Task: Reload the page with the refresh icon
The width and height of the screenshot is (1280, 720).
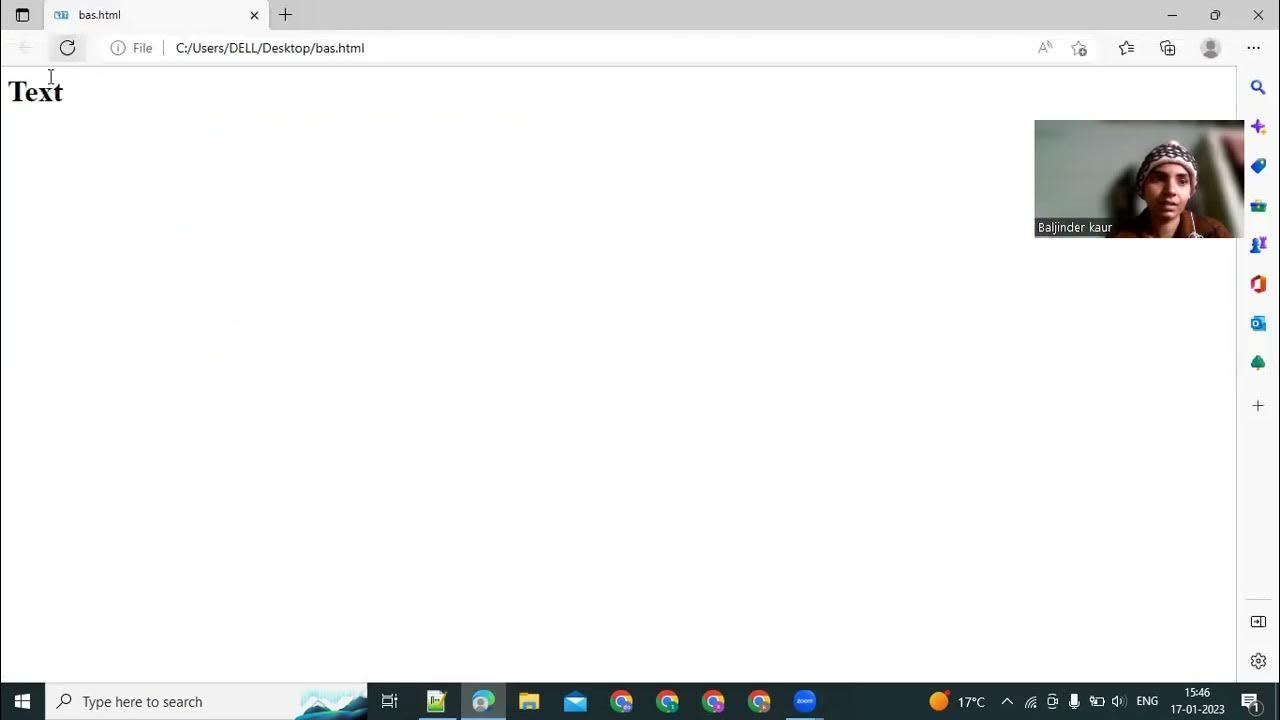Action: pyautogui.click(x=67, y=48)
